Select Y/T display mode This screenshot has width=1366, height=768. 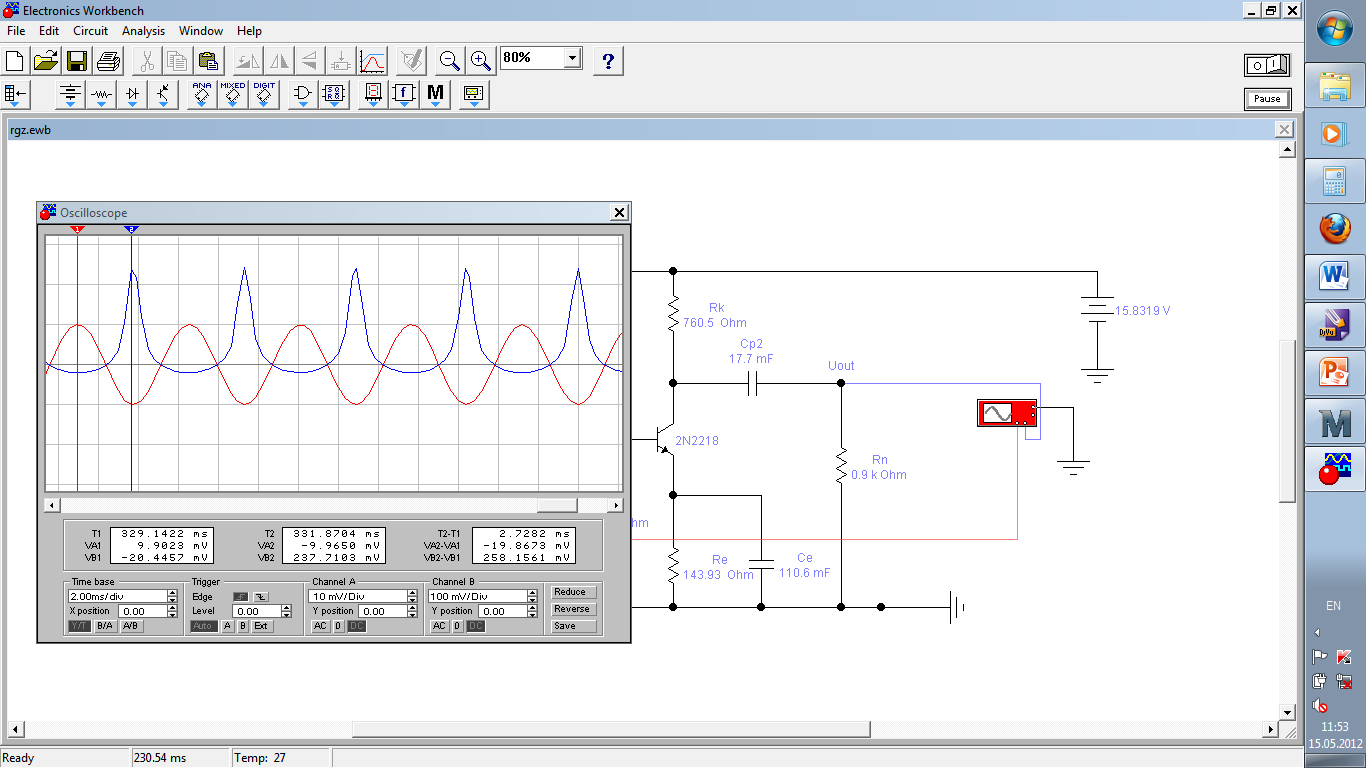(79, 626)
